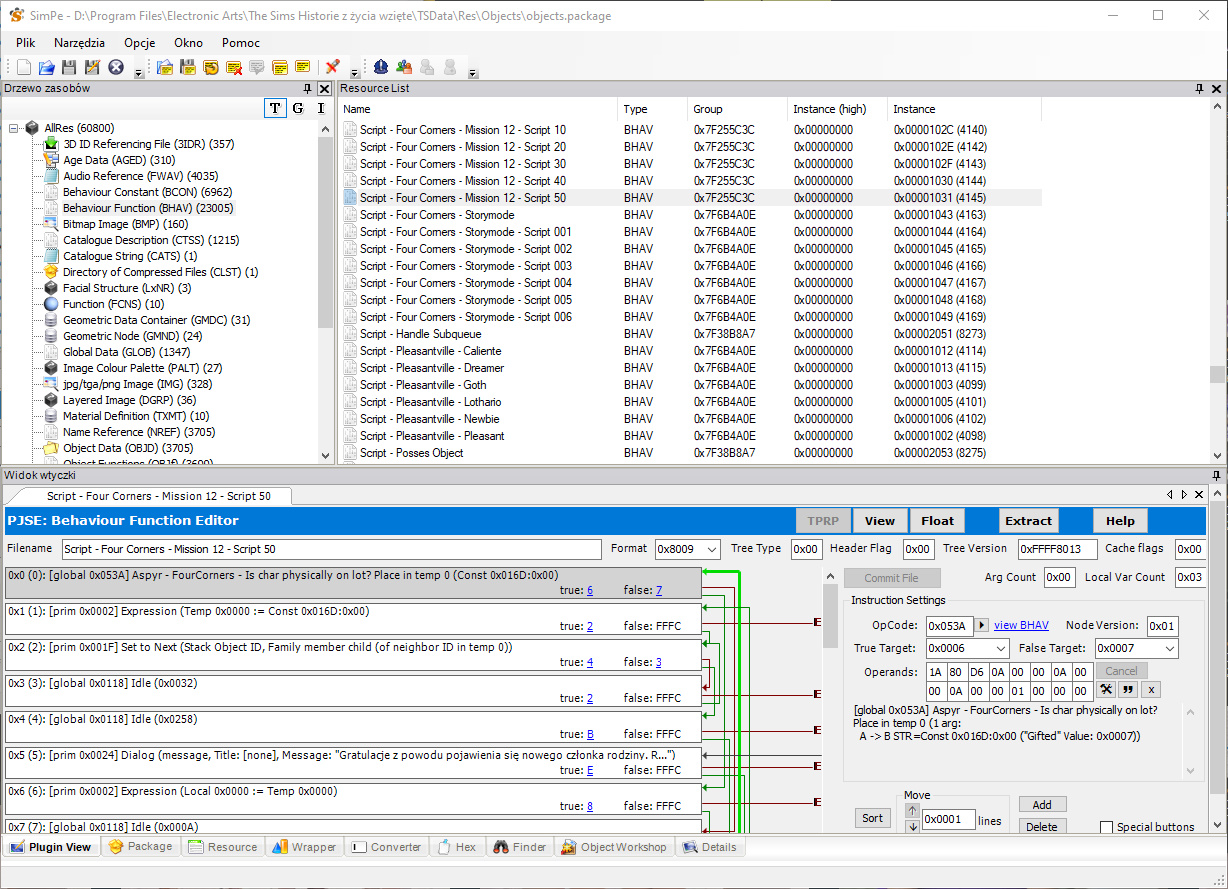Toggle the G group view mode
This screenshot has width=1228, height=889.
pyautogui.click(x=298, y=108)
